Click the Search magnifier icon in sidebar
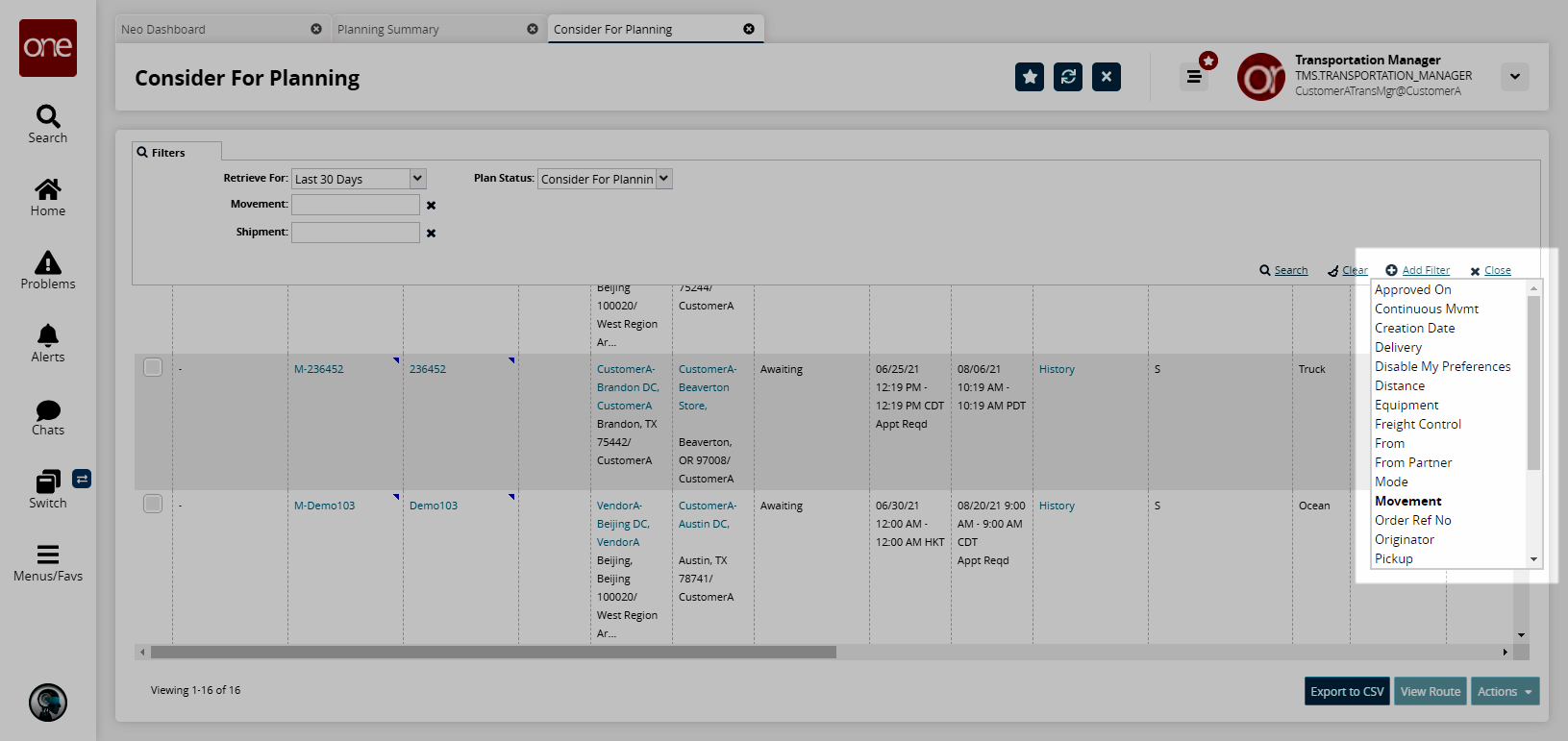1568x741 pixels. click(48, 117)
